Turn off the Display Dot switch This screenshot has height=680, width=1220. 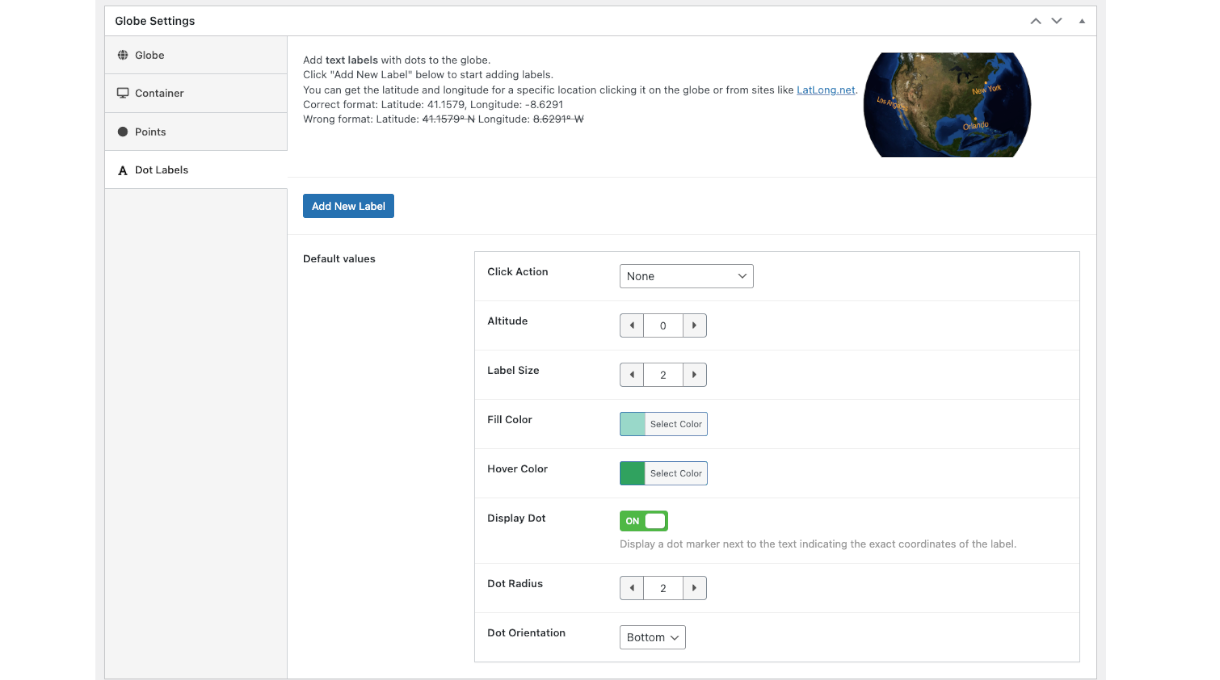644,521
